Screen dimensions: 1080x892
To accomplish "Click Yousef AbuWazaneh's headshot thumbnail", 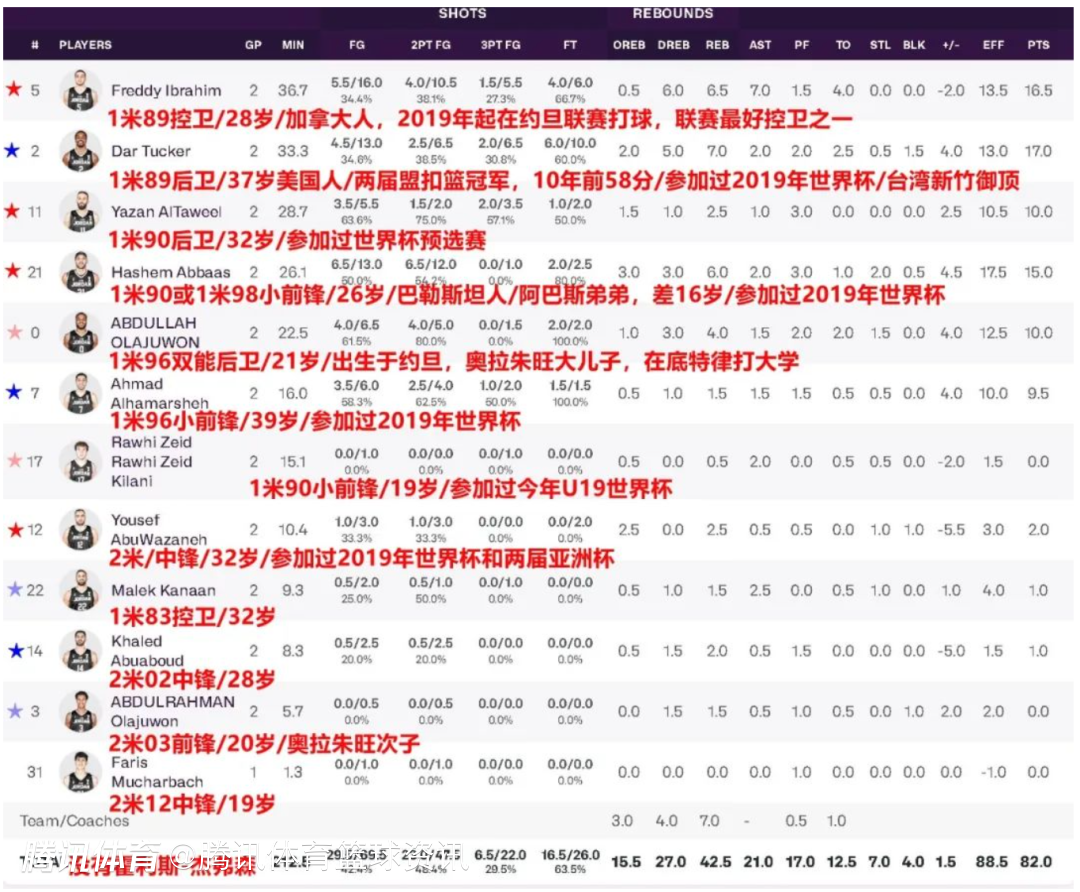I will (80, 530).
